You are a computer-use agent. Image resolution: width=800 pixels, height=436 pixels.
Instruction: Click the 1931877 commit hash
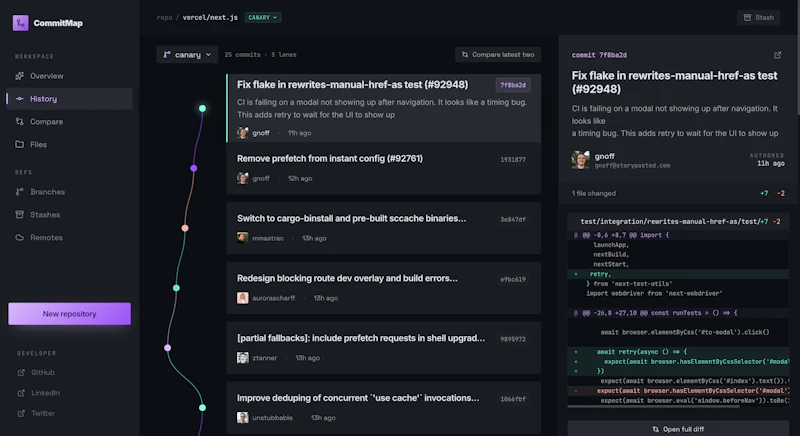[513, 160]
